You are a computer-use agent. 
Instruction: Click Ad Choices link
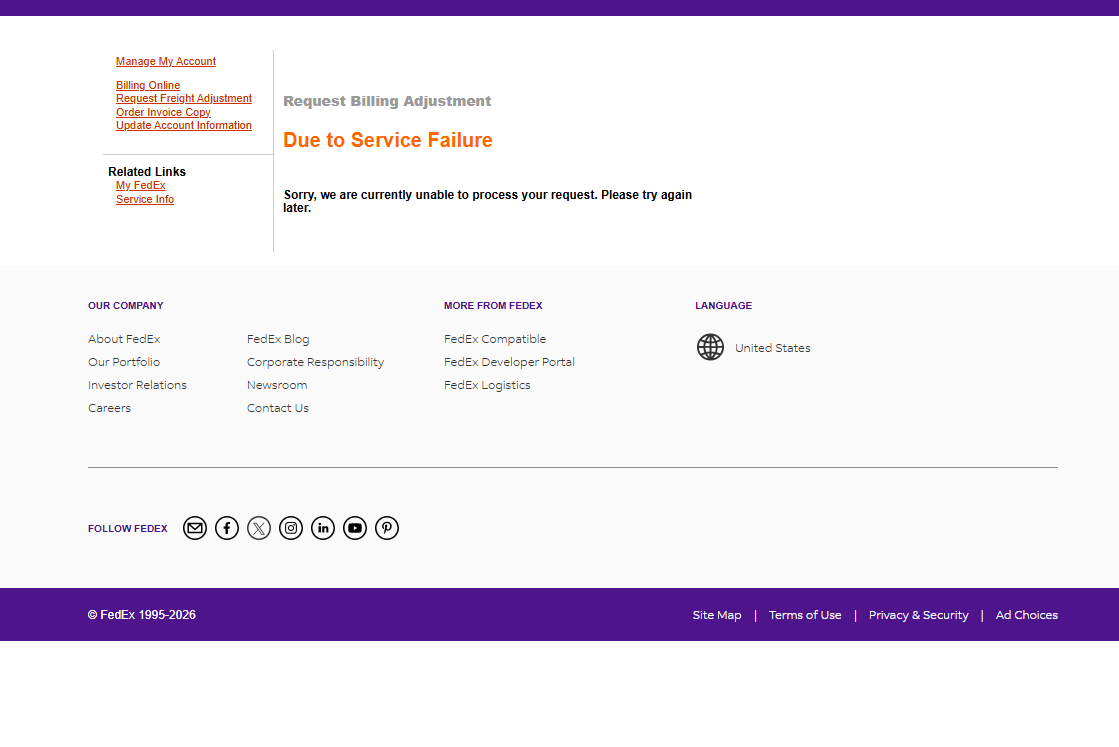1026,615
